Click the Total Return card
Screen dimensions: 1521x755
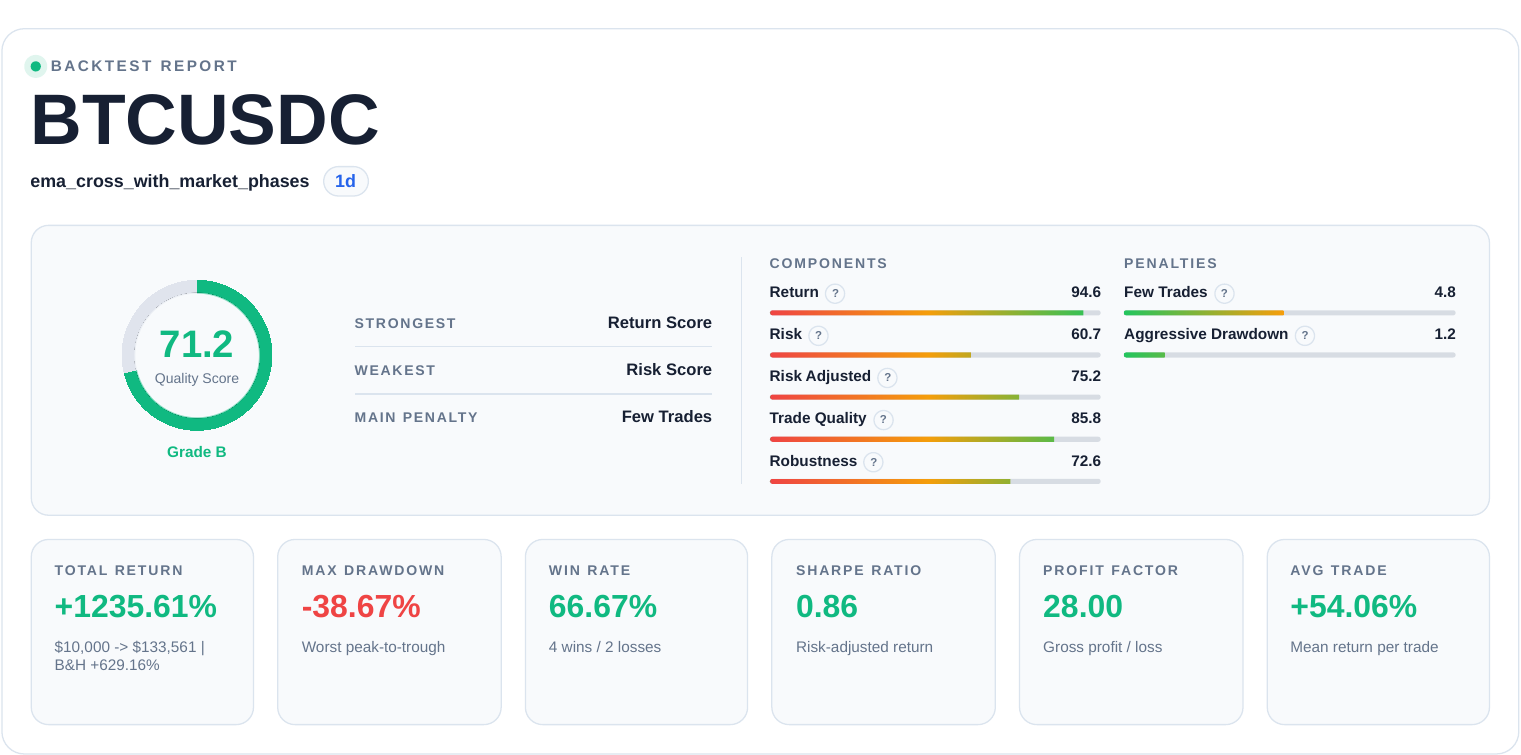point(142,632)
